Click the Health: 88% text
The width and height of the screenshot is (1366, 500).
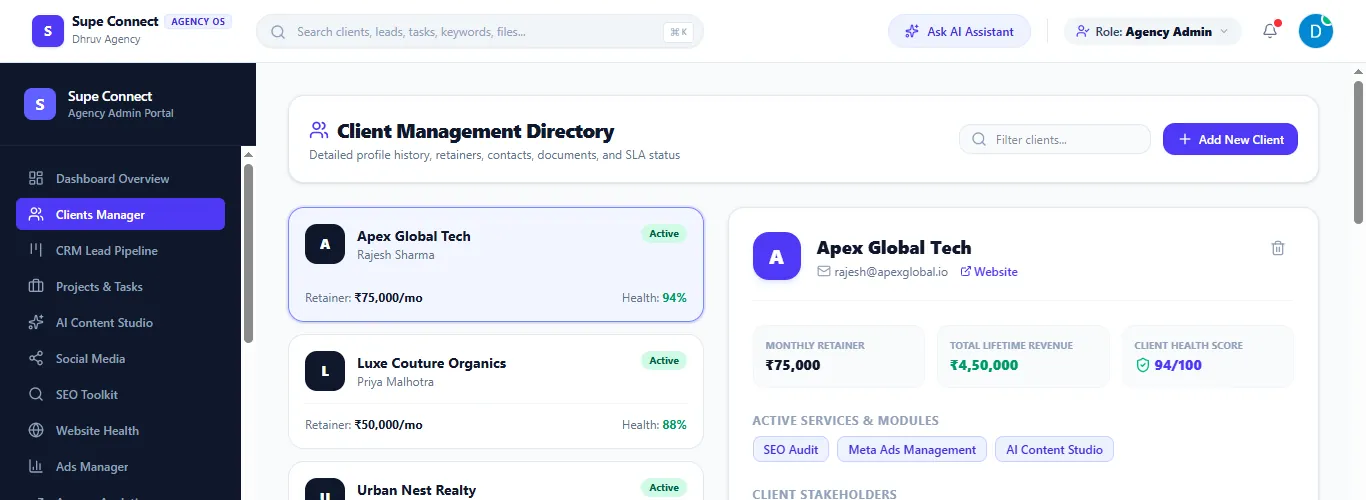[654, 425]
